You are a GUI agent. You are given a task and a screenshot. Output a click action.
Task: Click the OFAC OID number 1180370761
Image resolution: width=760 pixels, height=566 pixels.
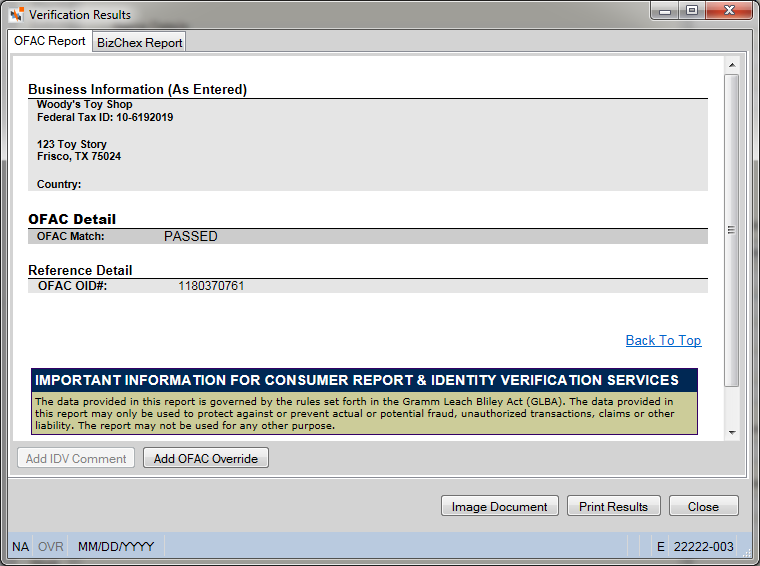click(211, 286)
